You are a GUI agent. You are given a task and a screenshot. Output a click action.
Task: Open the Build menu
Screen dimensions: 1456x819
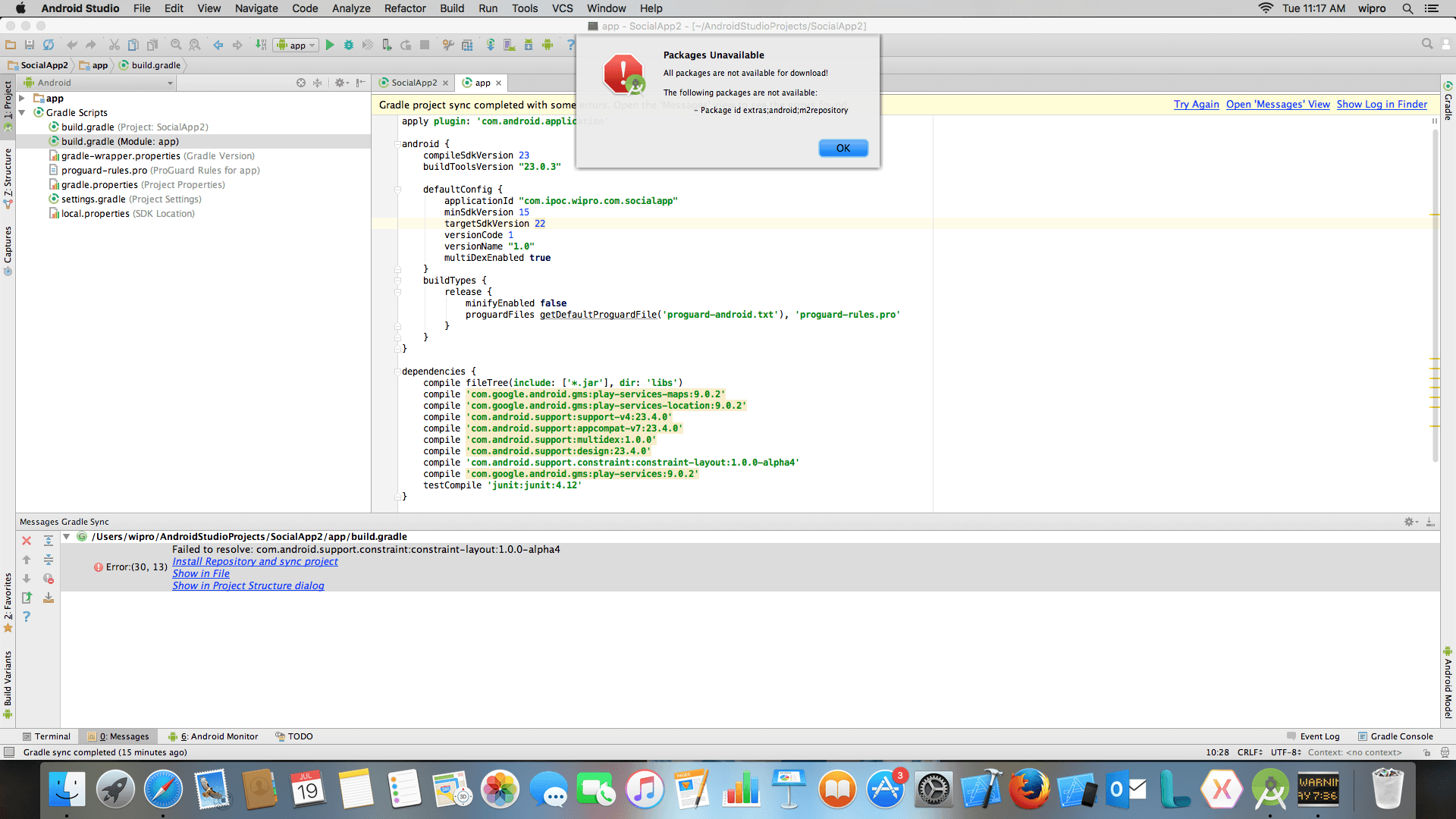(x=452, y=8)
